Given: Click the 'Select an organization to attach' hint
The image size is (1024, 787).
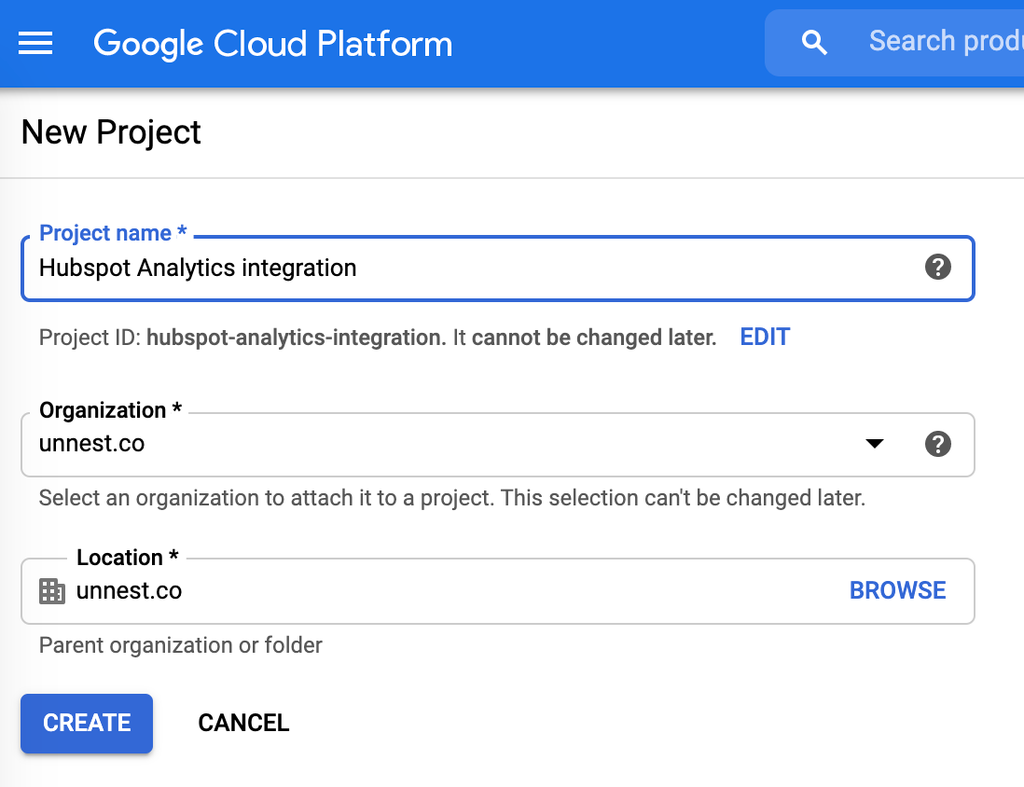Looking at the screenshot, I should (x=452, y=498).
